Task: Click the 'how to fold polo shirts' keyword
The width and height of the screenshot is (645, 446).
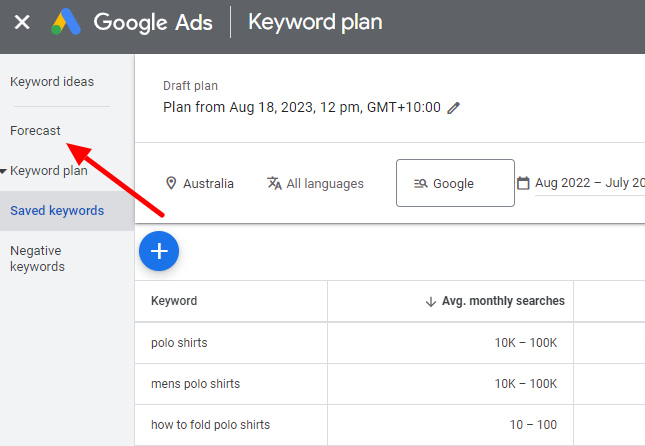Action: 210,425
